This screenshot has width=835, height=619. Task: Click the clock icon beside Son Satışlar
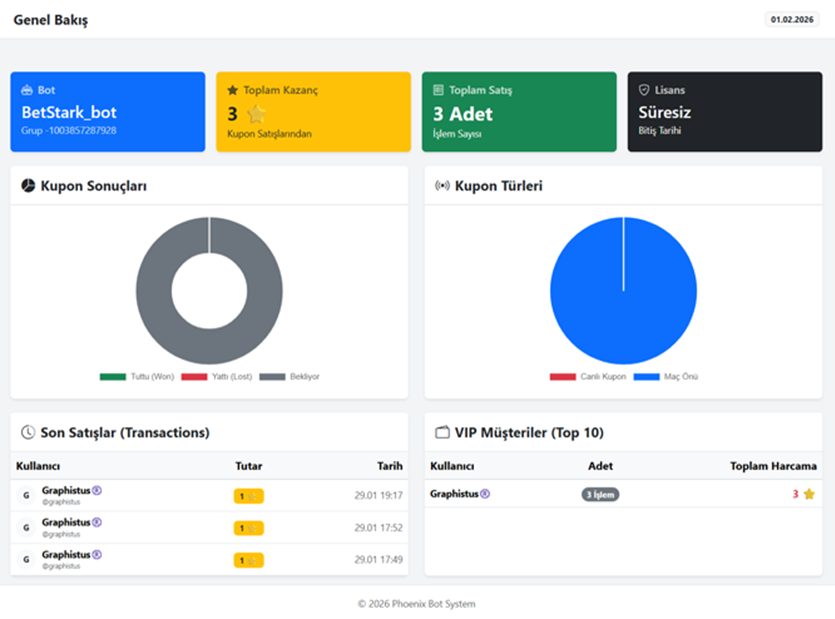point(28,433)
